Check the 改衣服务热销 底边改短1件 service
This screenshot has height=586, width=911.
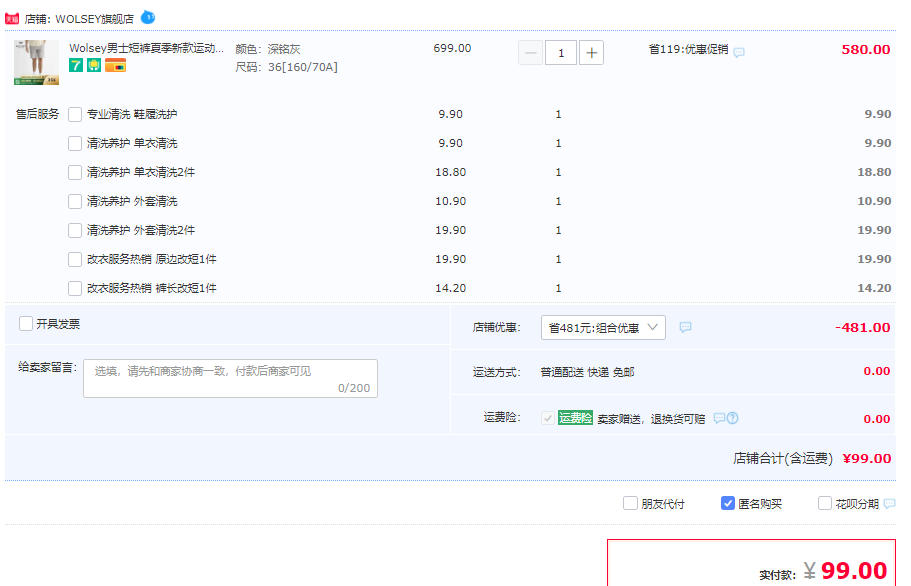coord(75,259)
